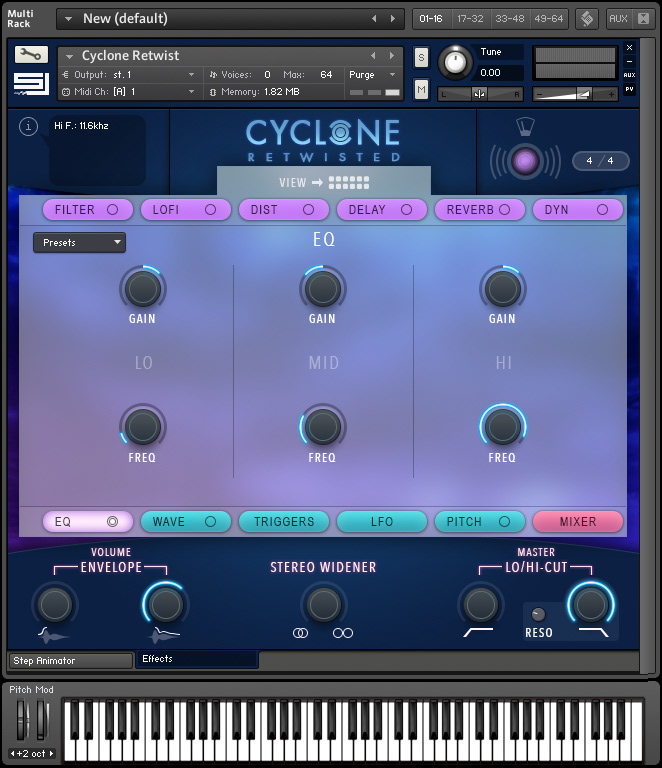Screen dimensions: 662x768
Task: Click the low-cut filter shape icon
Action: (x=478, y=632)
